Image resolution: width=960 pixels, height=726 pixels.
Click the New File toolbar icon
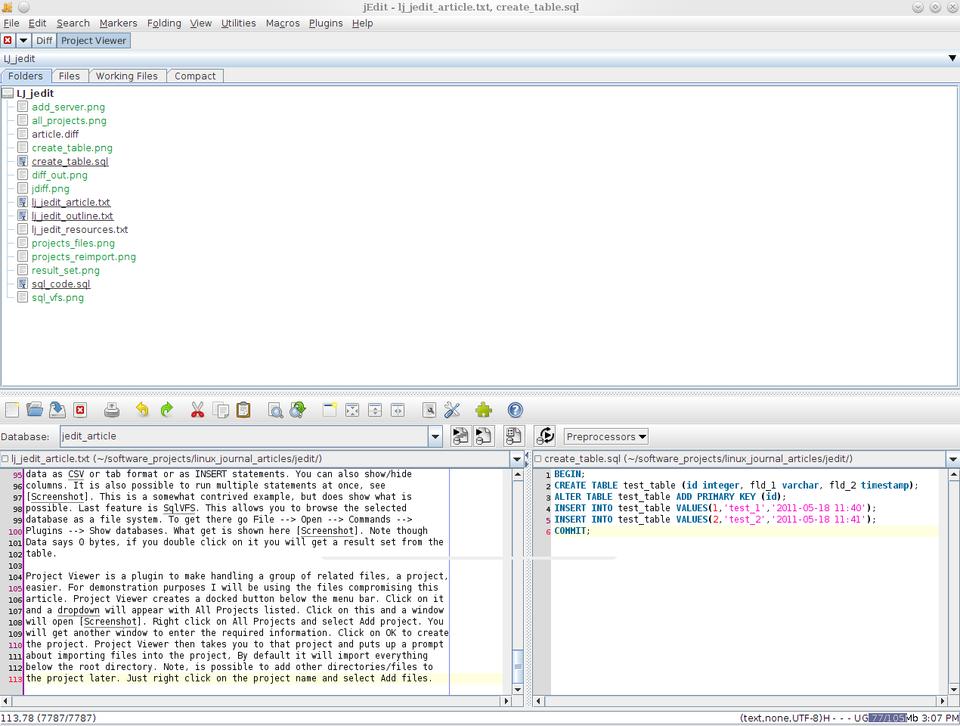(x=12, y=410)
